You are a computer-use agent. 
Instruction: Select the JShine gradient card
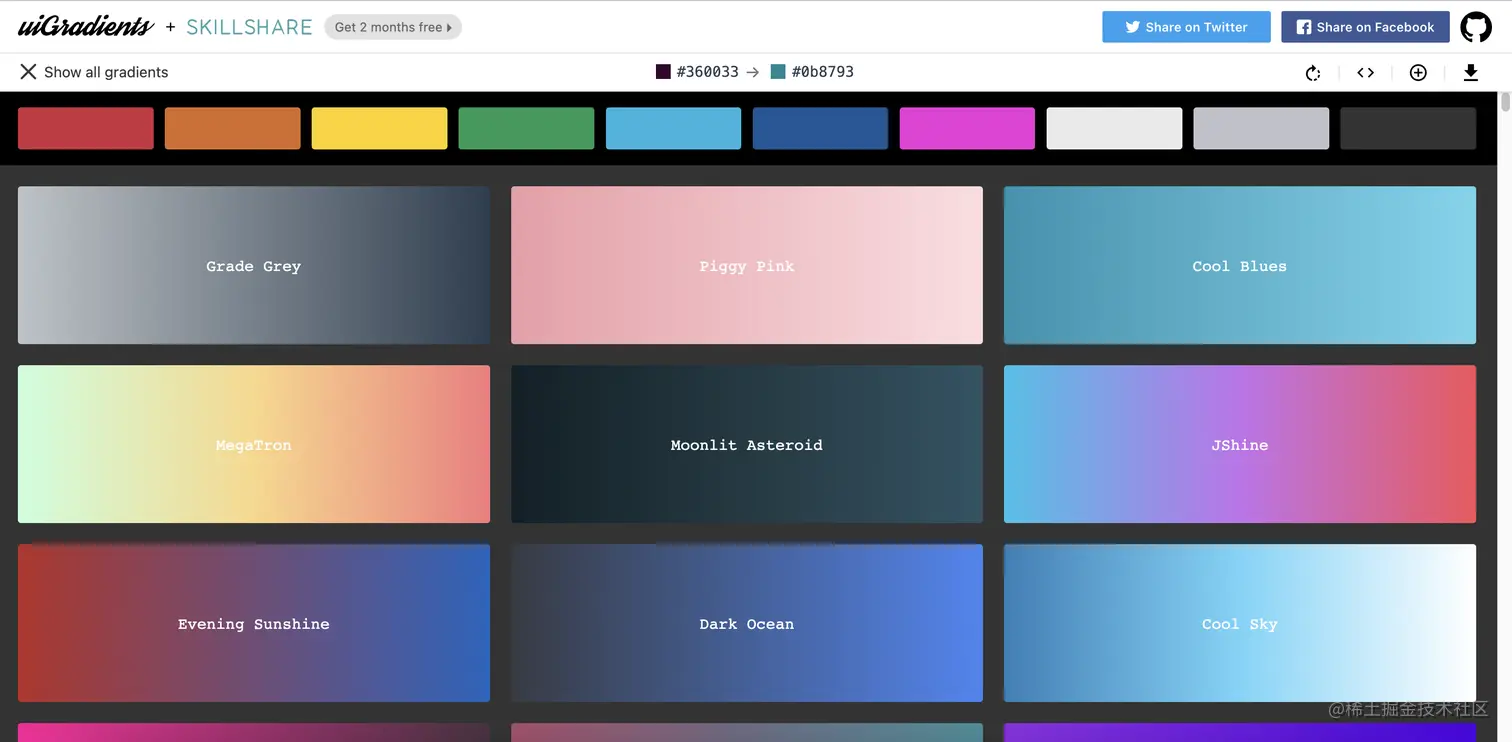coord(1240,444)
